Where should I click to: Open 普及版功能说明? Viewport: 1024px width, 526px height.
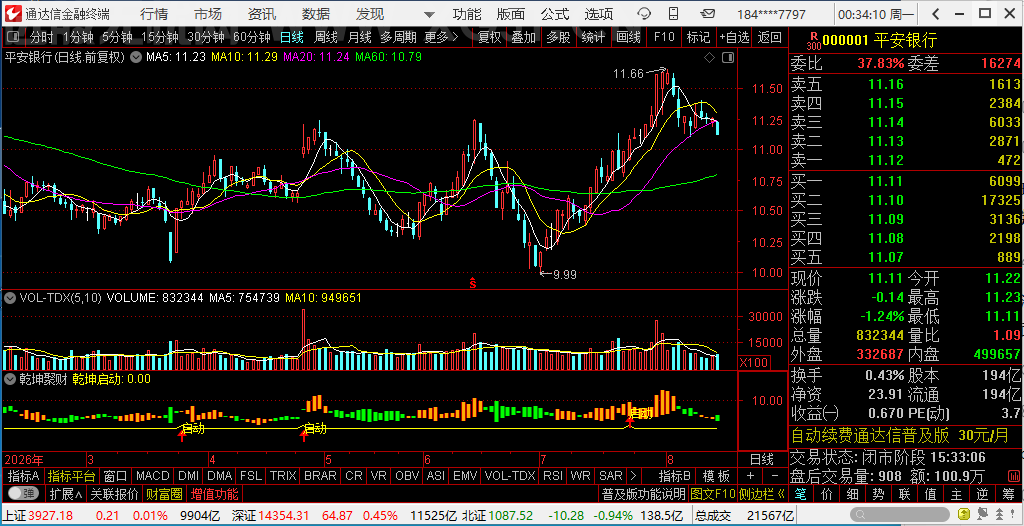point(643,493)
